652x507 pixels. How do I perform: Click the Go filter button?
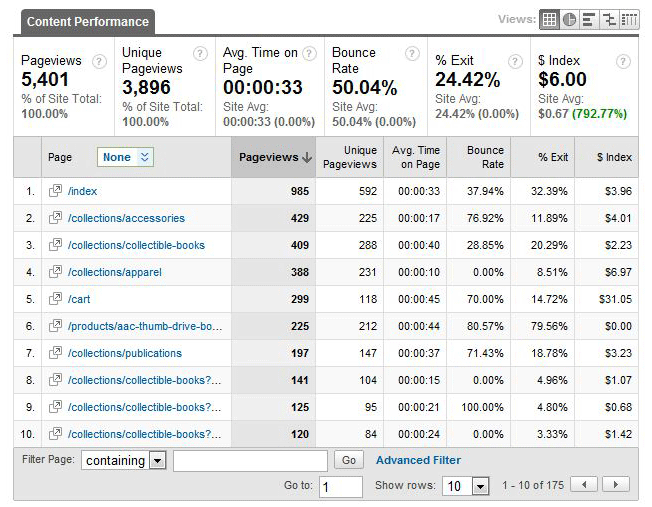[349, 460]
